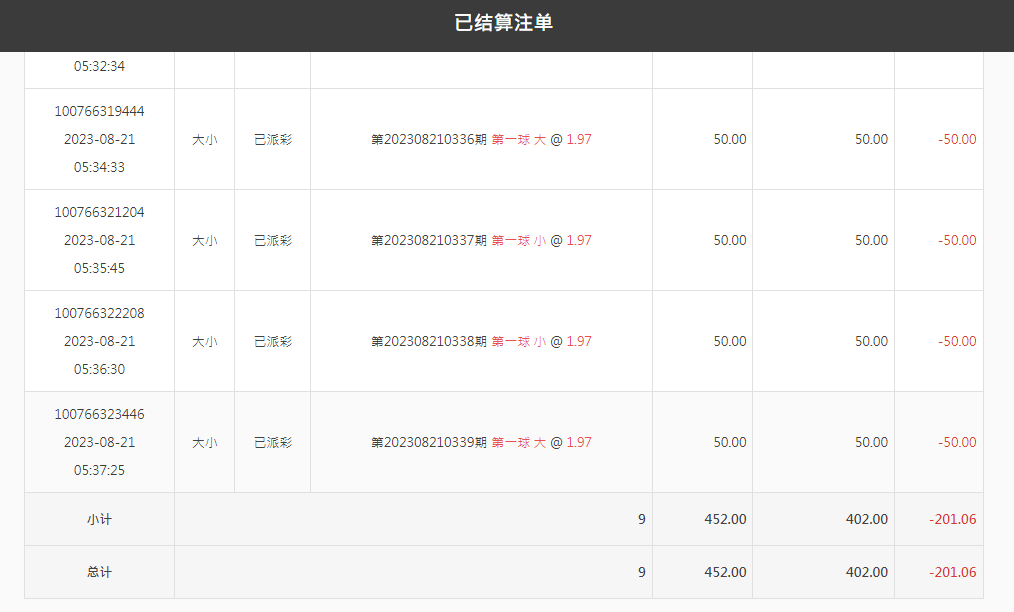Click the 452.00 amount in 总计 row
Viewport: 1014px width, 612px height.
725,572
